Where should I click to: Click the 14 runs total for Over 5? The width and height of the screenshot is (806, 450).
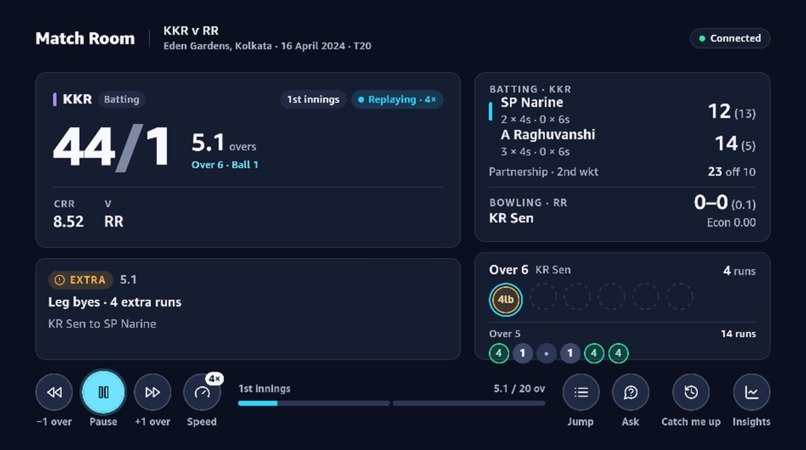pos(738,334)
